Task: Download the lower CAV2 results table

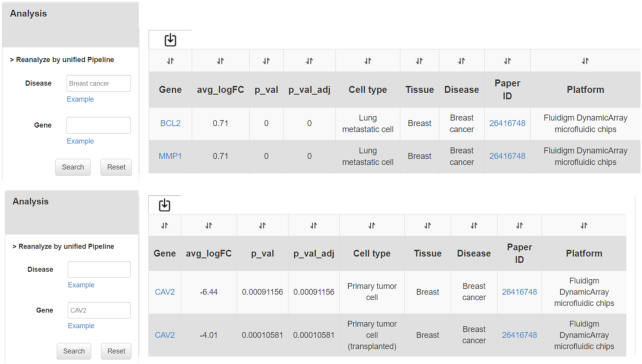Action: pos(165,205)
